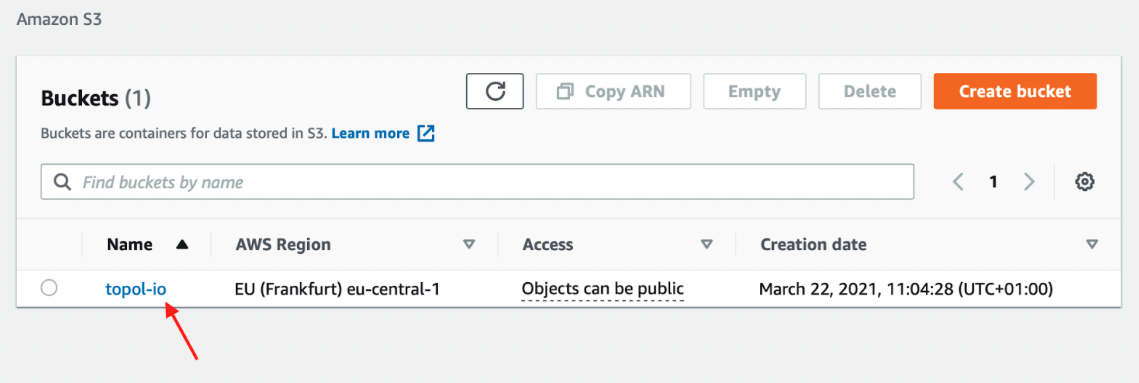Screen dimensions: 1139x383
Task: Sort by Name ascending arrow
Action: pyautogui.click(x=182, y=245)
